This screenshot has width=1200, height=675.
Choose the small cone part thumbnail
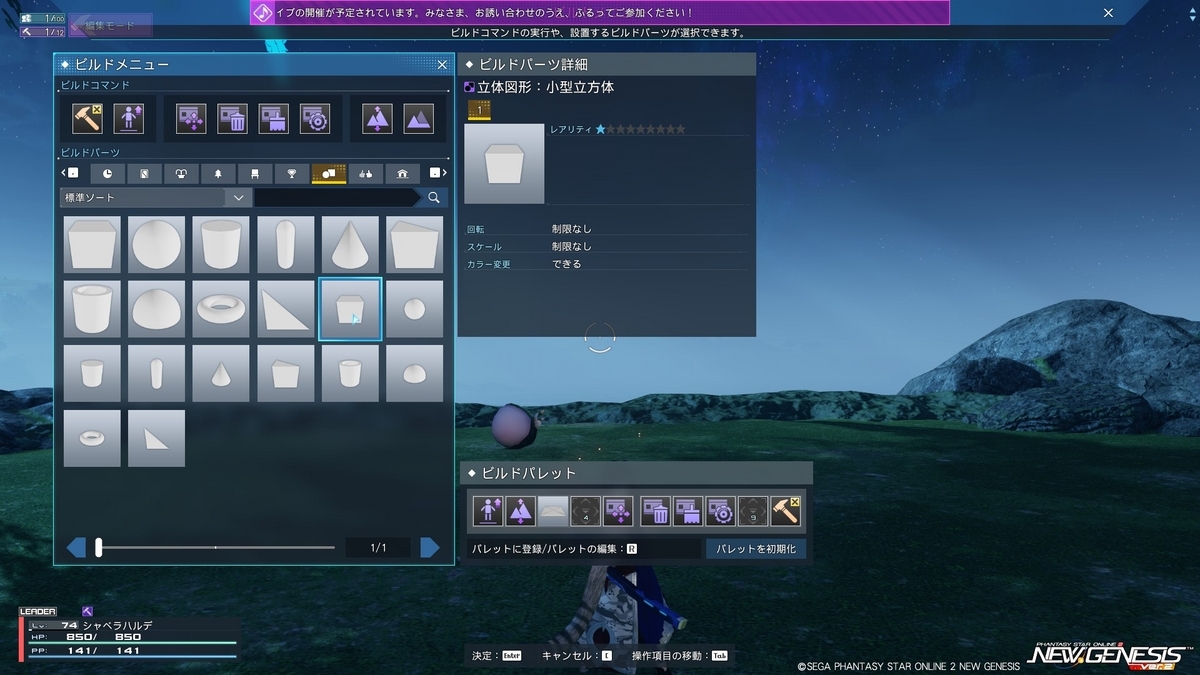(x=221, y=373)
